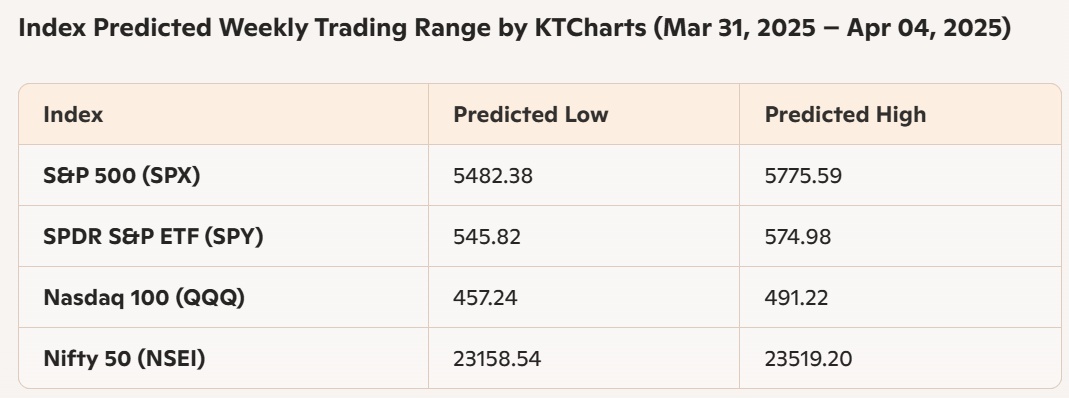Click the SPX predicted low 5482.38

point(493,176)
